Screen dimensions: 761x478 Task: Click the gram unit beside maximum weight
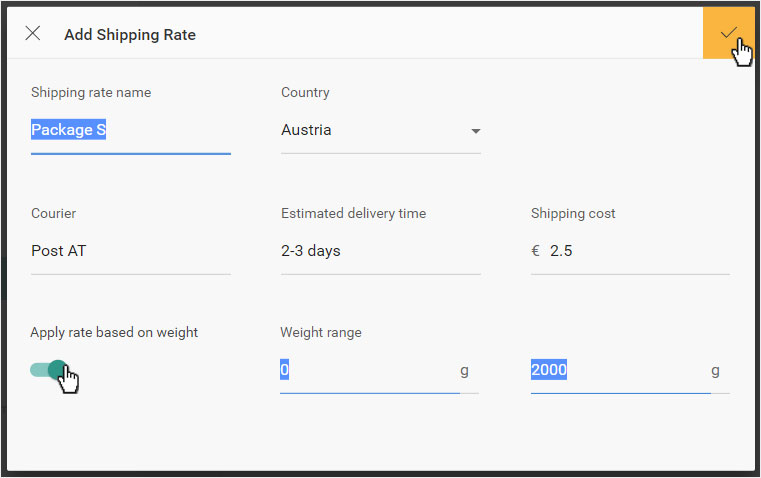tap(715, 371)
